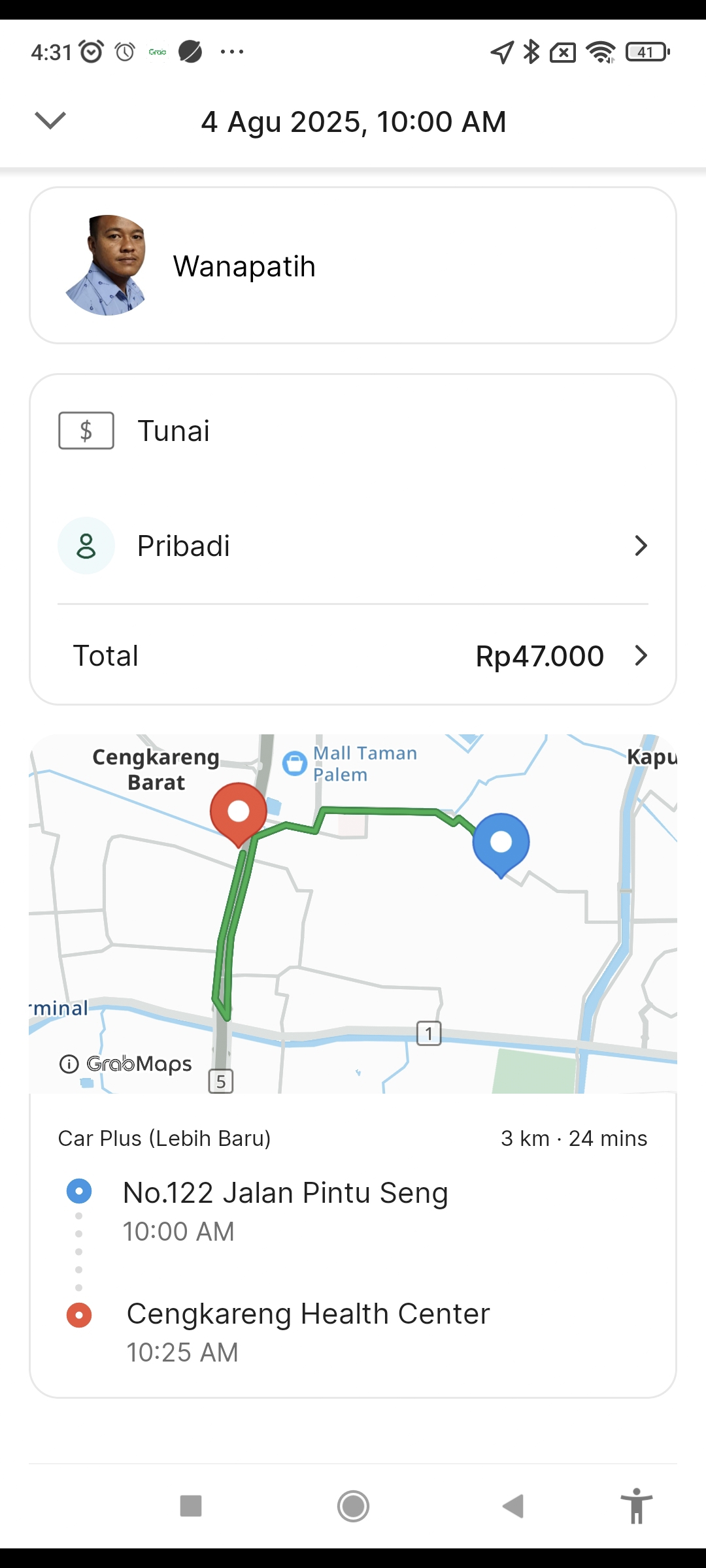
Task: Tap the cash payment icon beside Tunai
Action: pos(86,431)
